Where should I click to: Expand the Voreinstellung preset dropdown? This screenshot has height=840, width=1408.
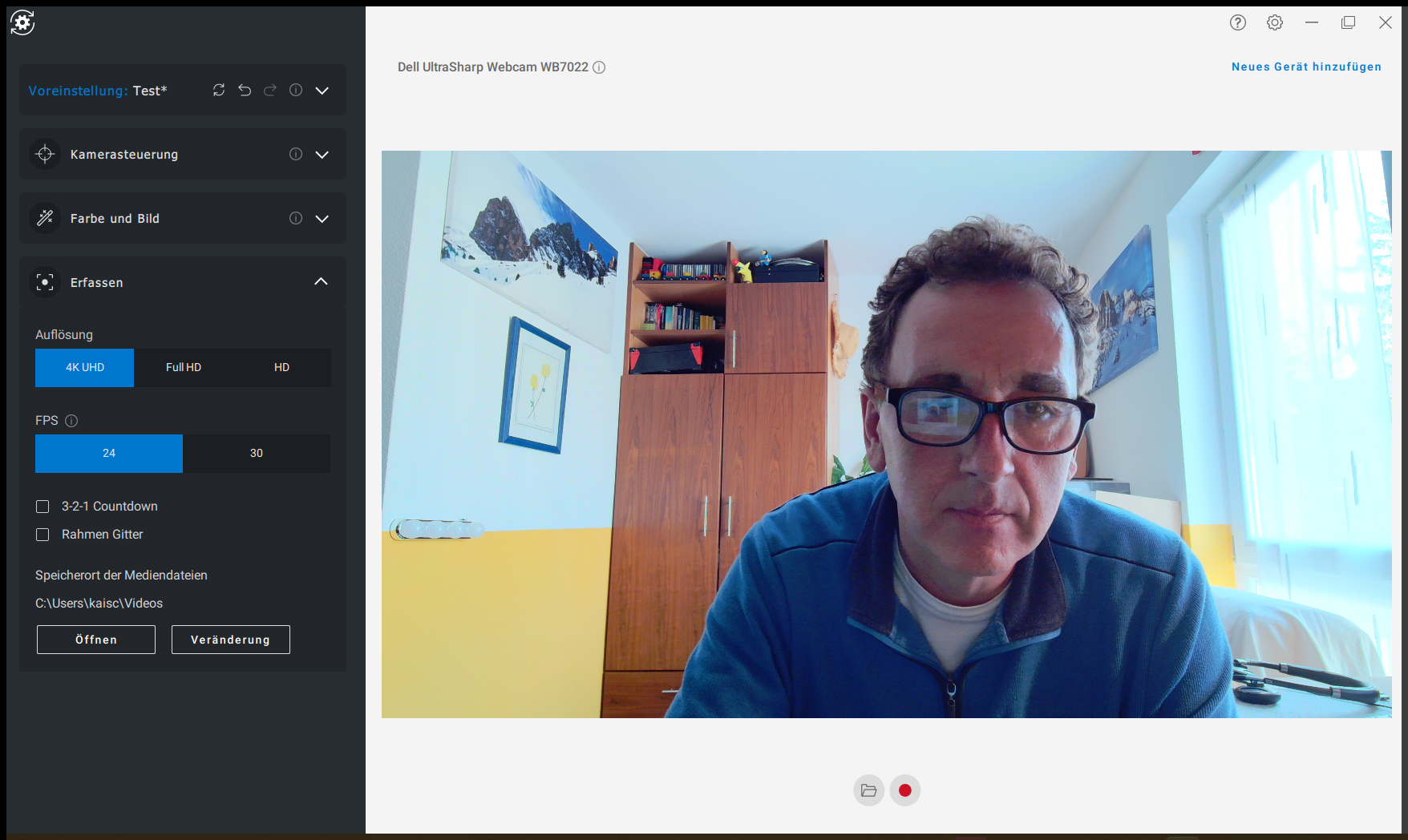[322, 91]
